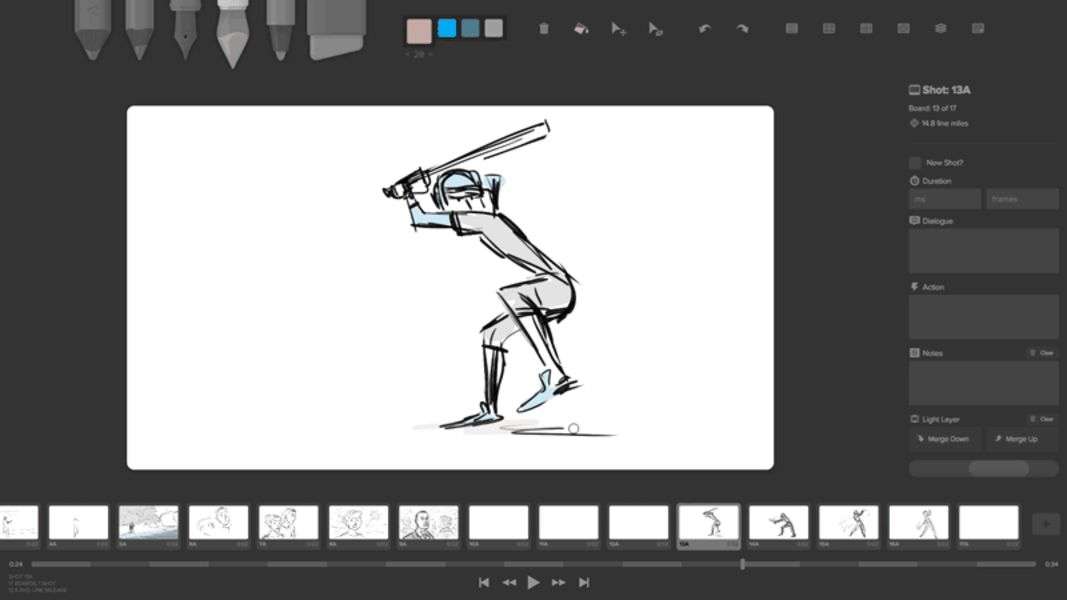Select the note pen marker tool
Viewport: 1067px width, 600px height.
(280, 29)
